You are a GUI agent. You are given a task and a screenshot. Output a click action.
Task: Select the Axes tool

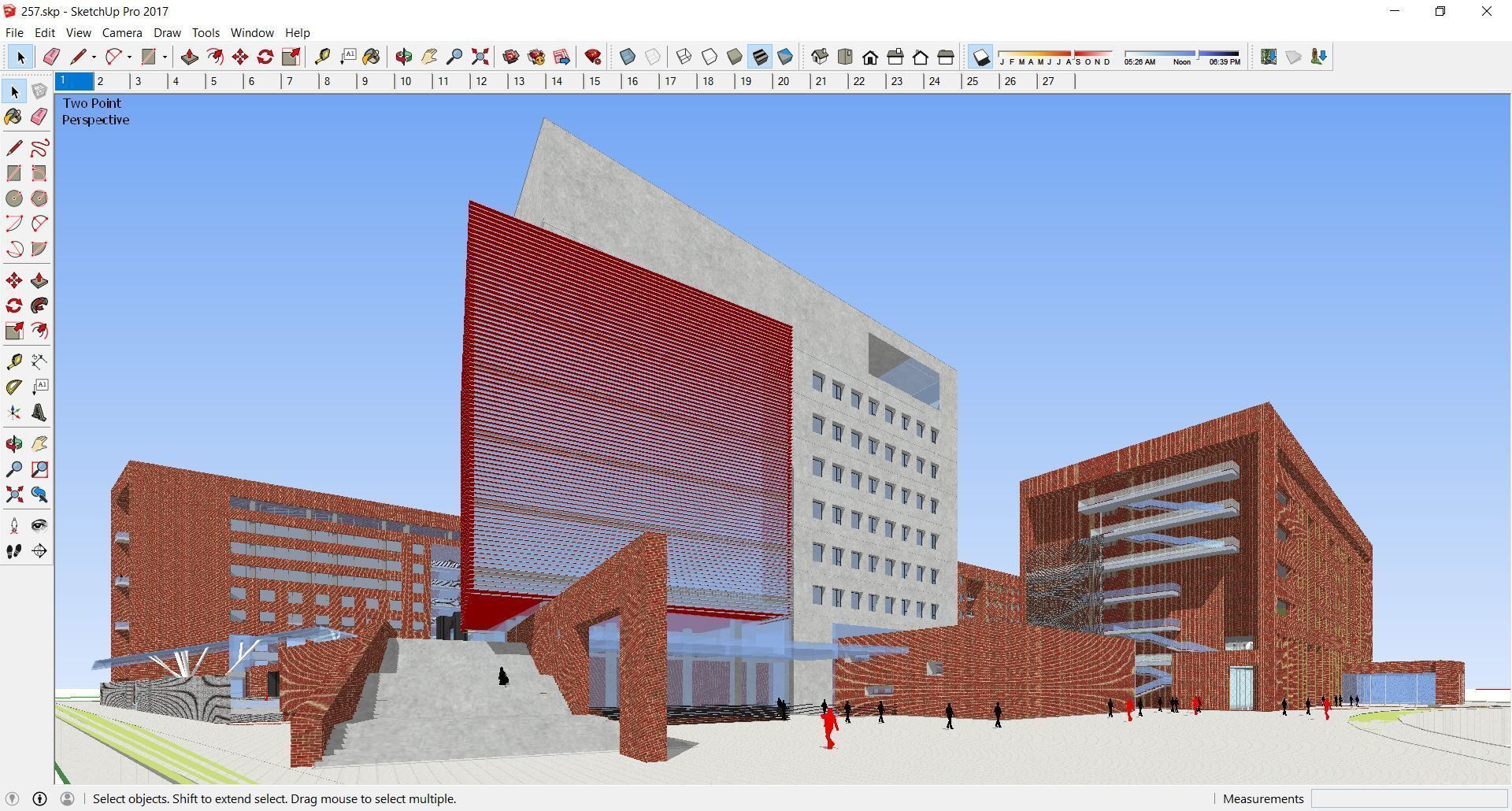(x=14, y=413)
